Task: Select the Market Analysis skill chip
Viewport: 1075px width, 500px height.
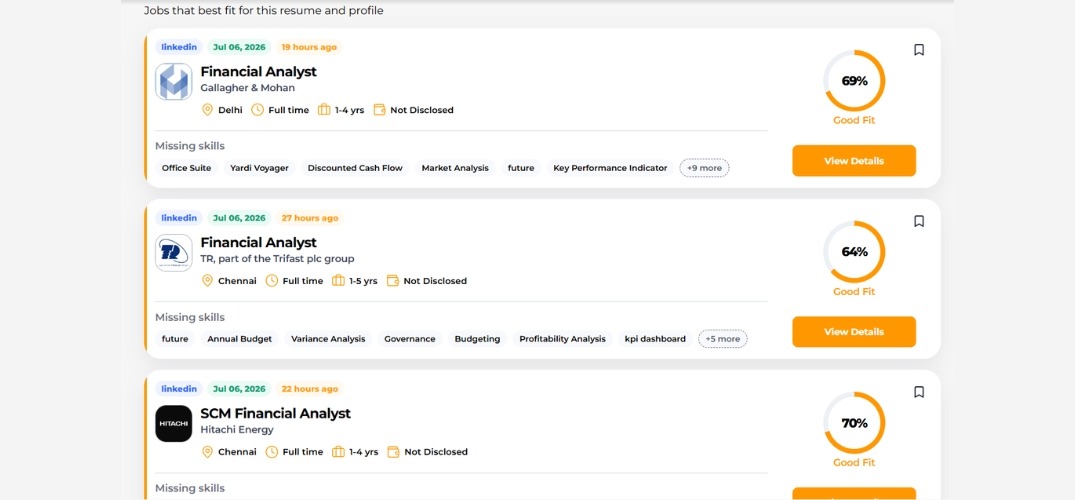Action: click(455, 168)
